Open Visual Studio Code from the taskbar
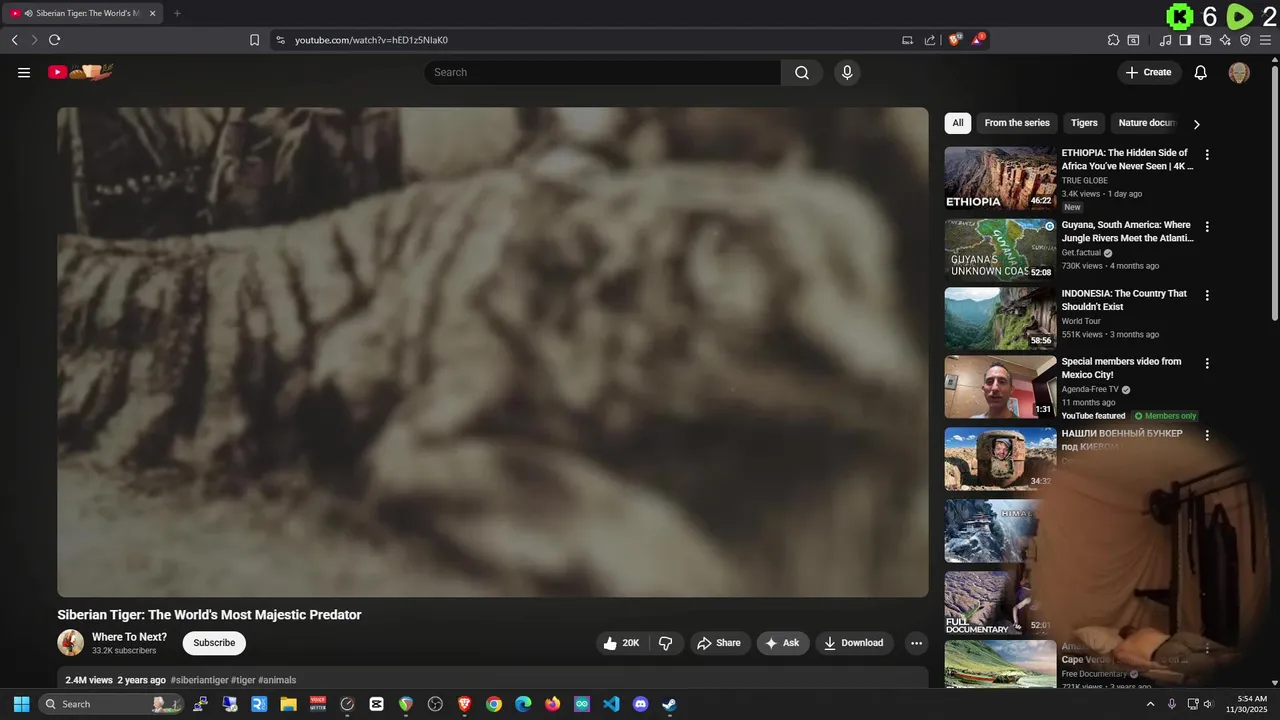Viewport: 1280px width, 720px height. (x=611, y=704)
